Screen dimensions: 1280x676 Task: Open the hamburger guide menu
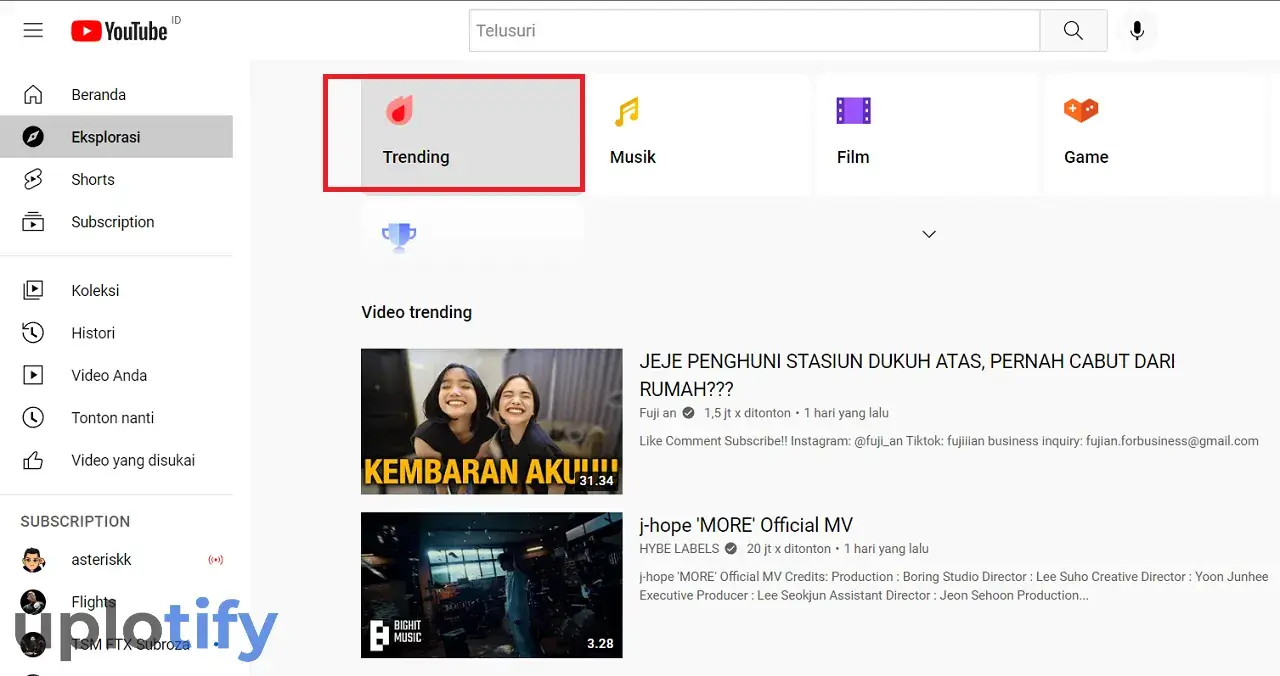[x=33, y=31]
